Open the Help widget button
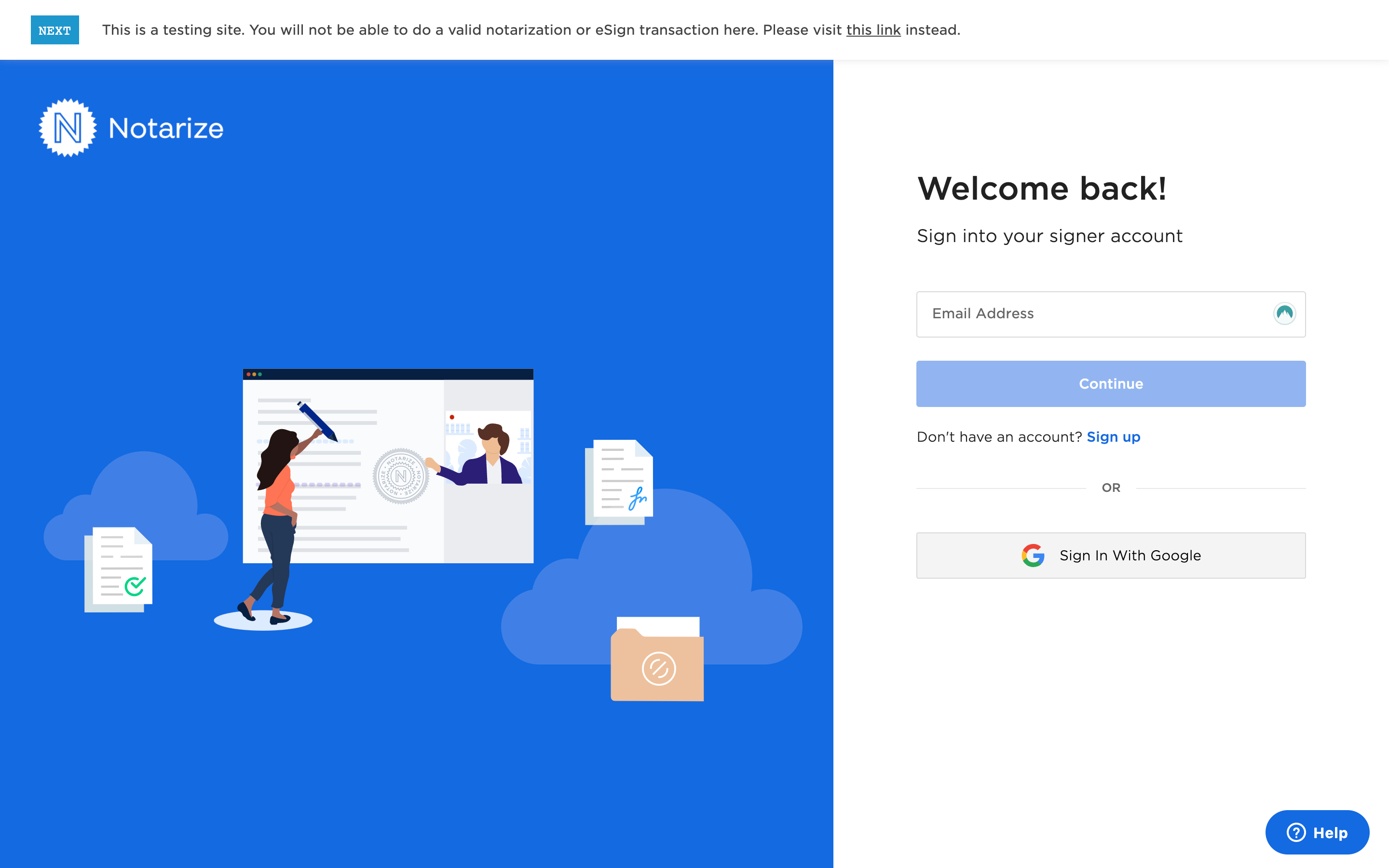This screenshot has width=1389, height=868. coord(1317,832)
